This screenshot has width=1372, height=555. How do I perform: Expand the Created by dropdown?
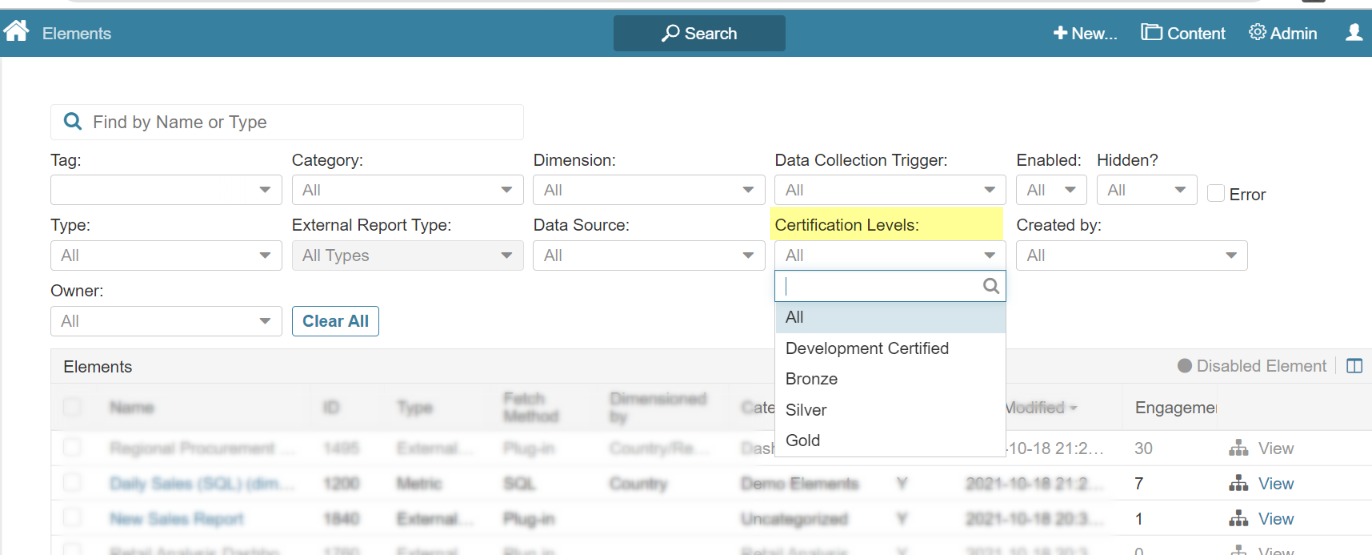click(x=1131, y=255)
